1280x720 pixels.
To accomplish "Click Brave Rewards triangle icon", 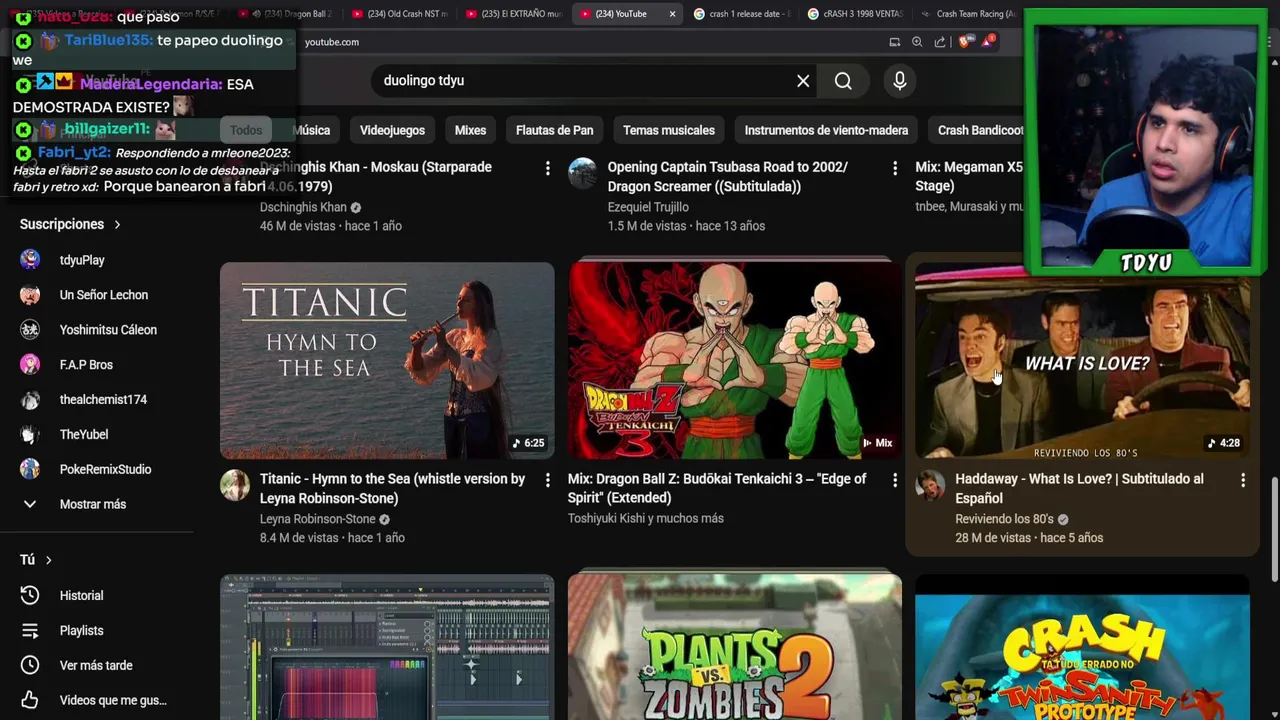I will [x=988, y=41].
